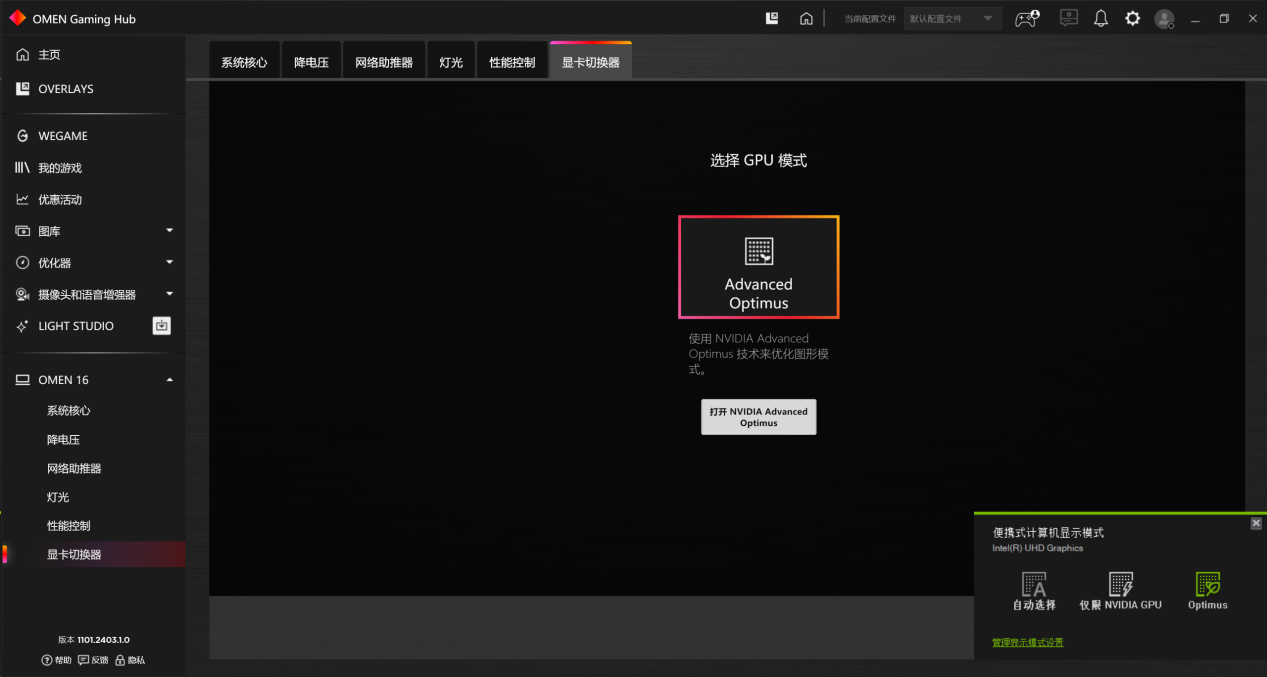The height and width of the screenshot is (677, 1267).
Task: Select 自动选择 display mode
Action: click(1034, 591)
